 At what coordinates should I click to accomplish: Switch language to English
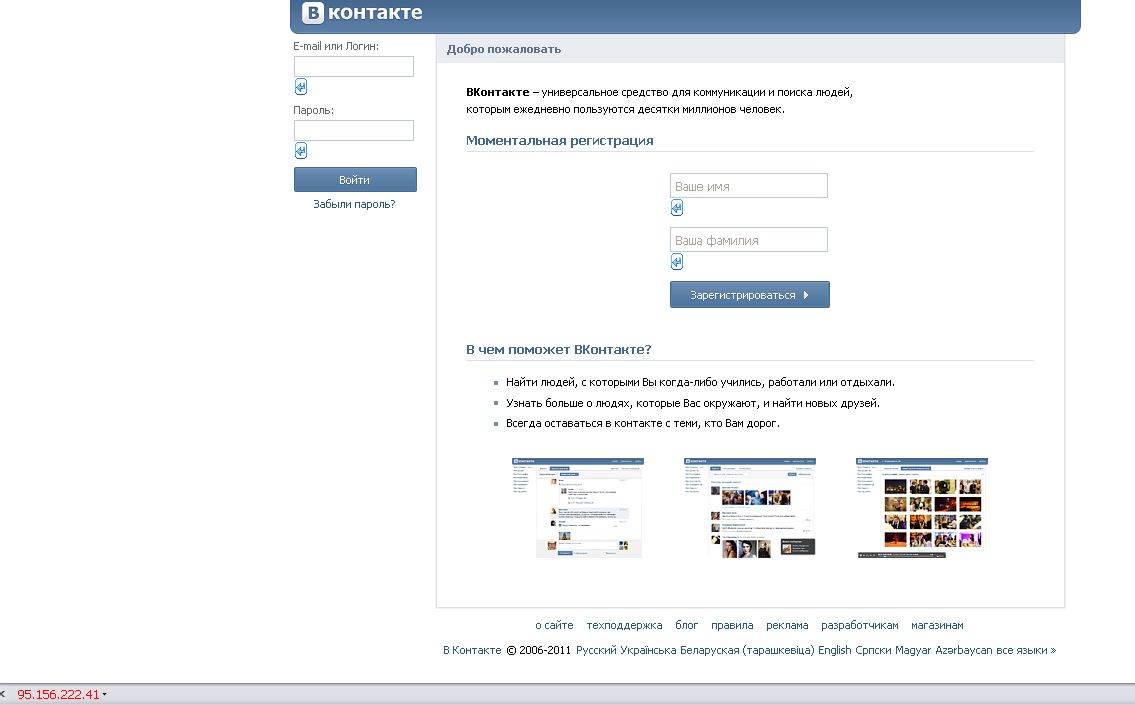click(835, 650)
